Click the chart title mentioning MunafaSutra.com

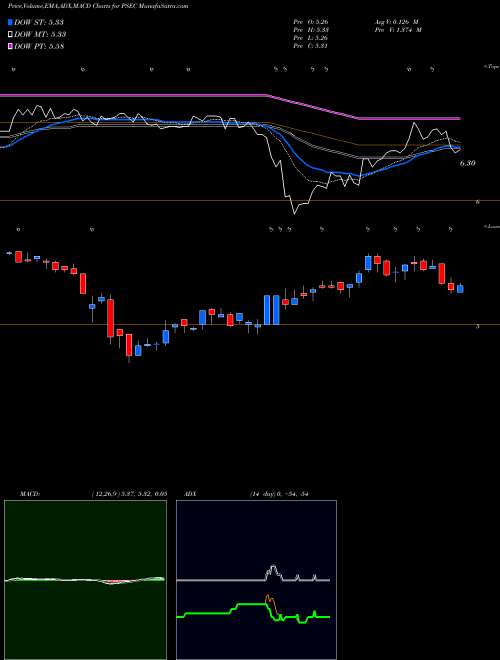point(98,6)
